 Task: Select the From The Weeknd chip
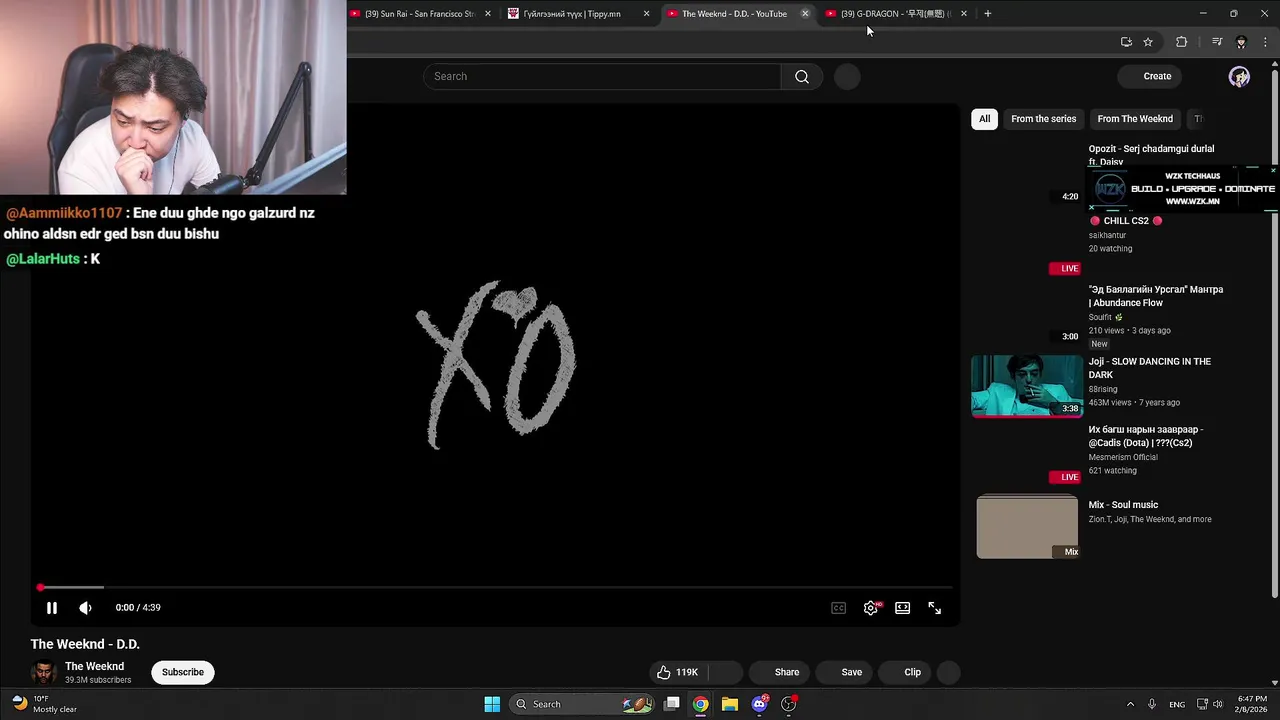(x=1135, y=119)
